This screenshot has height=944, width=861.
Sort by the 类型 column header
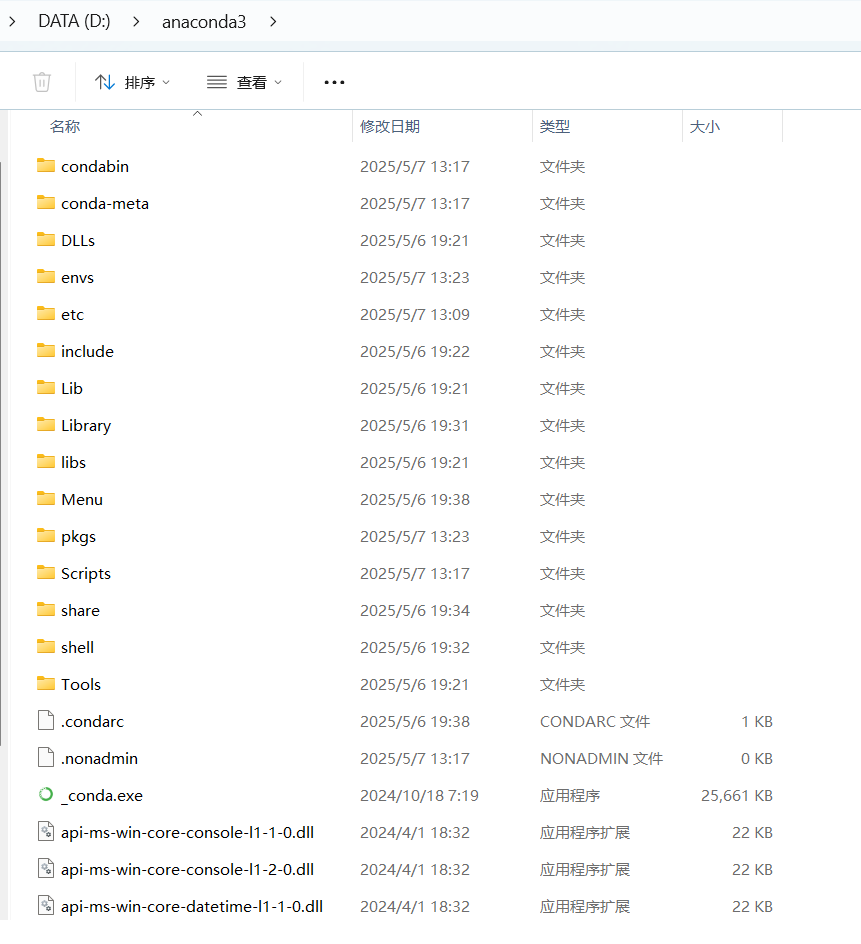[x=555, y=126]
